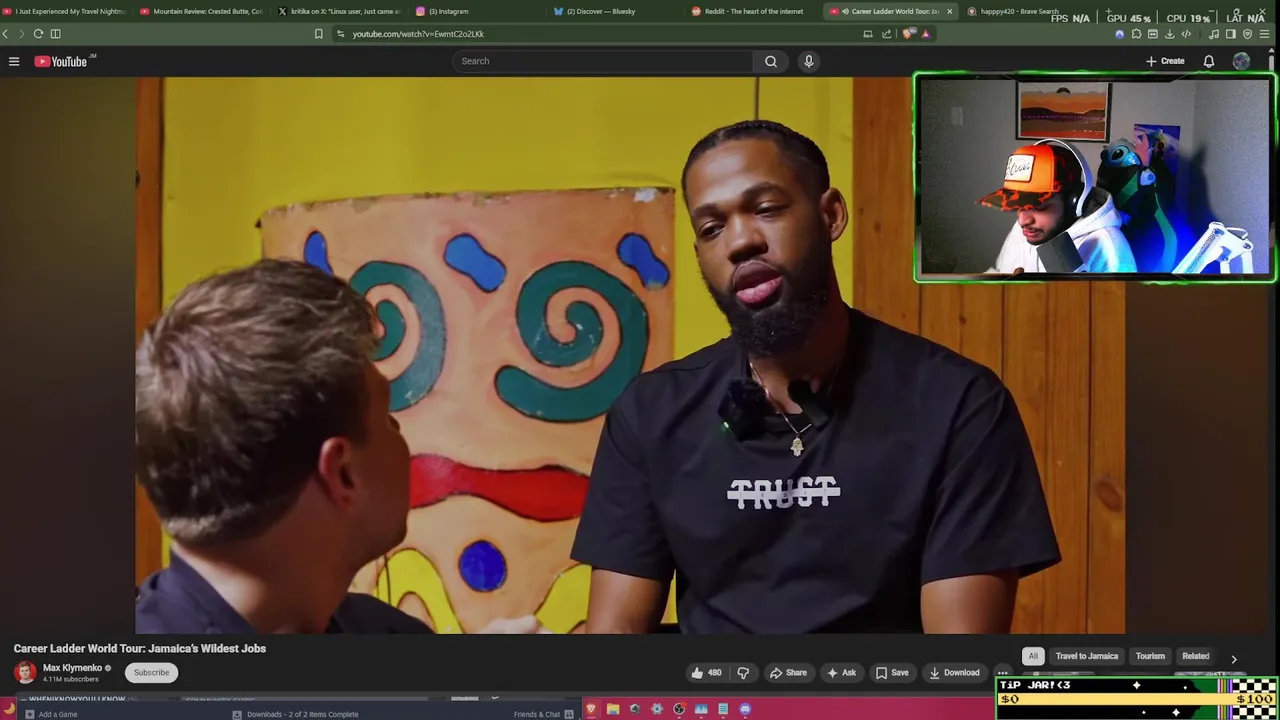This screenshot has height=720, width=1280.
Task: Go to YouTube home via logo
Action: point(61,61)
